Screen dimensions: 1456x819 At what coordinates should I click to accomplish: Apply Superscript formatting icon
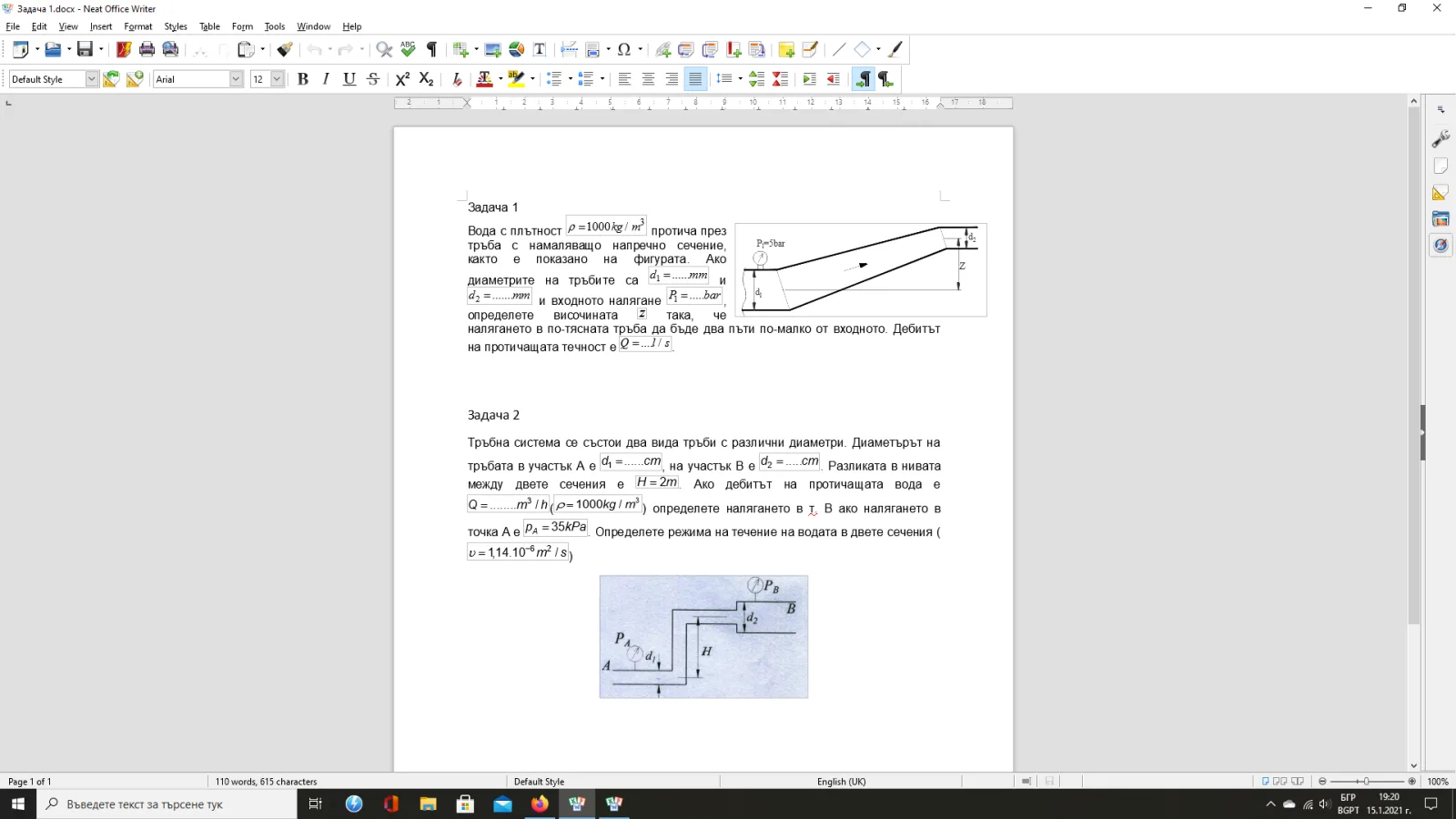[x=402, y=79]
